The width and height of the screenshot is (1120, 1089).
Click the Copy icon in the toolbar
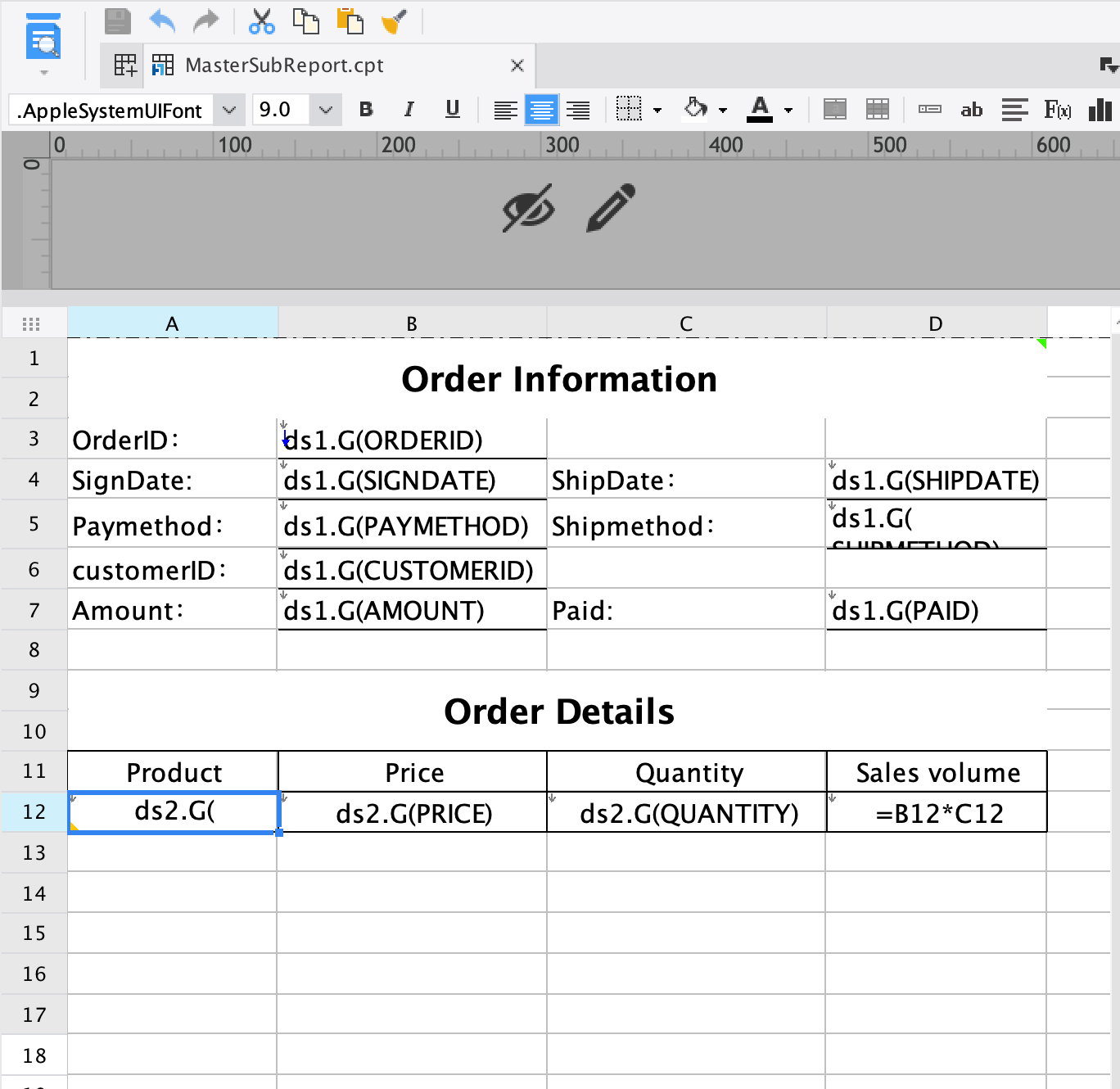306,21
